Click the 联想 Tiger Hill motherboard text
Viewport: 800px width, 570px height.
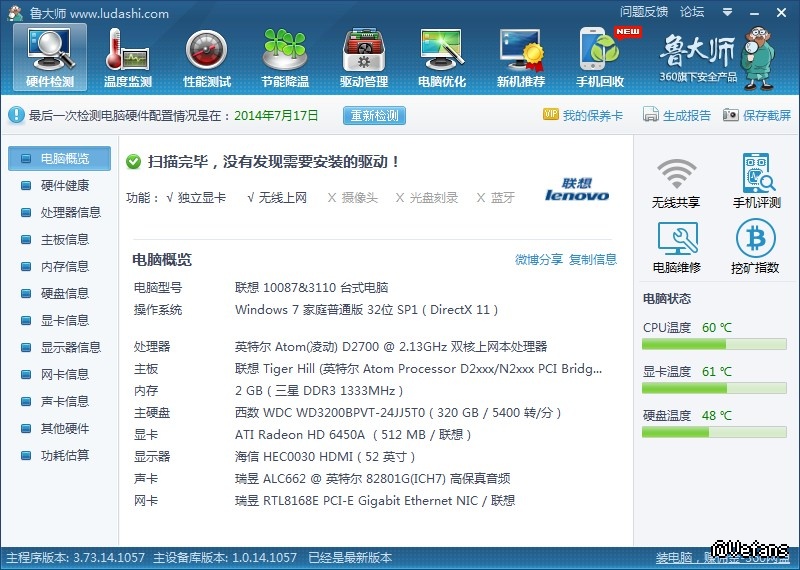[418, 369]
